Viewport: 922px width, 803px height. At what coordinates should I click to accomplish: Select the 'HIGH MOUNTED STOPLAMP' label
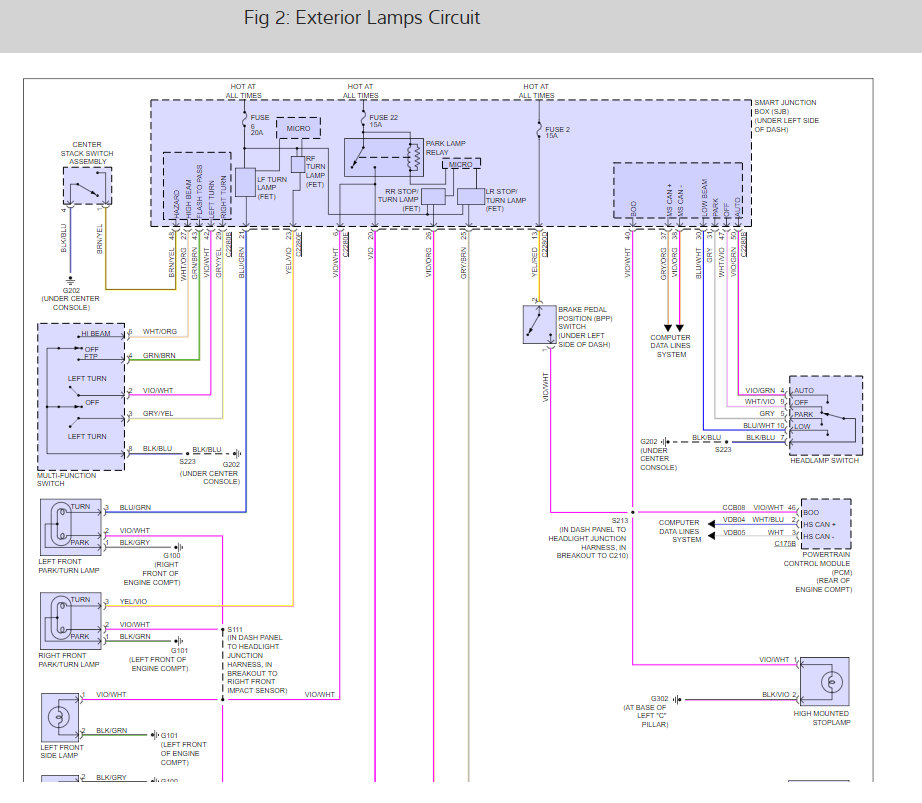click(821, 718)
